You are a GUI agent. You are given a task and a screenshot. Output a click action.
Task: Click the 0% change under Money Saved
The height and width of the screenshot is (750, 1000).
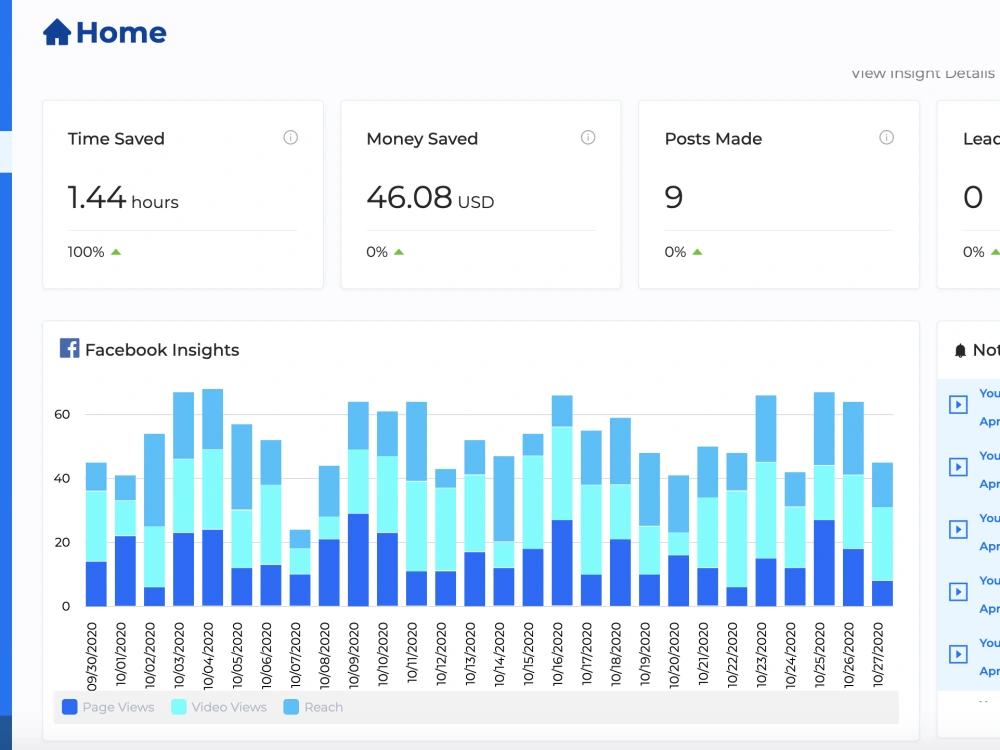[377, 252]
